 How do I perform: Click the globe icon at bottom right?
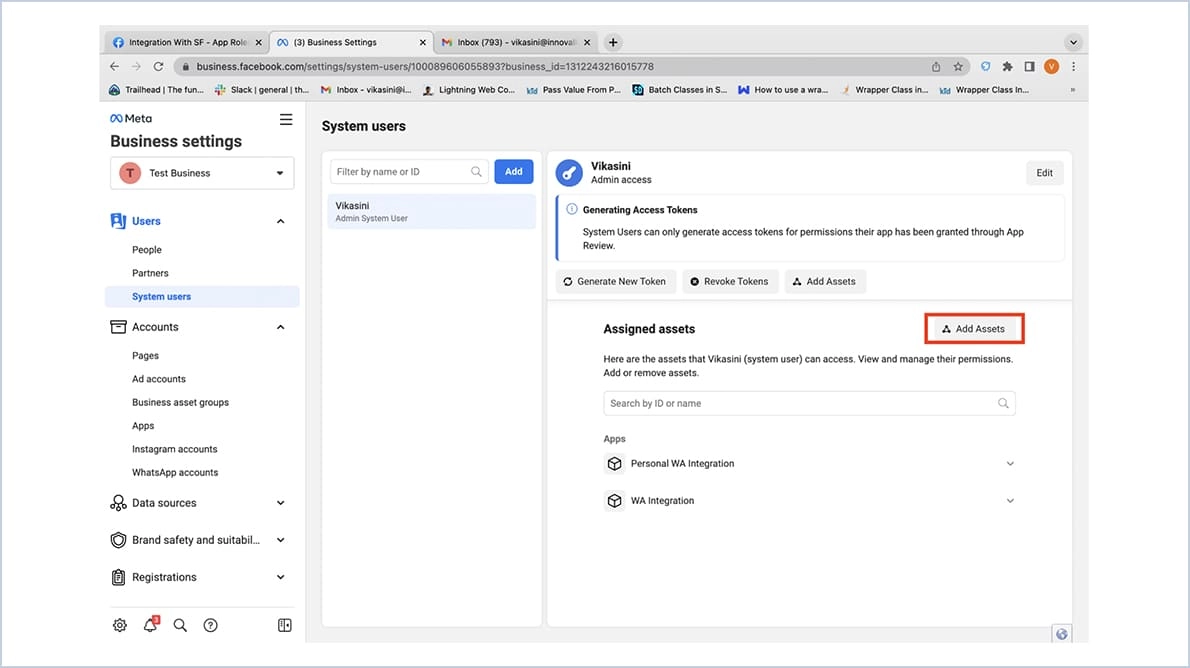tap(1062, 634)
